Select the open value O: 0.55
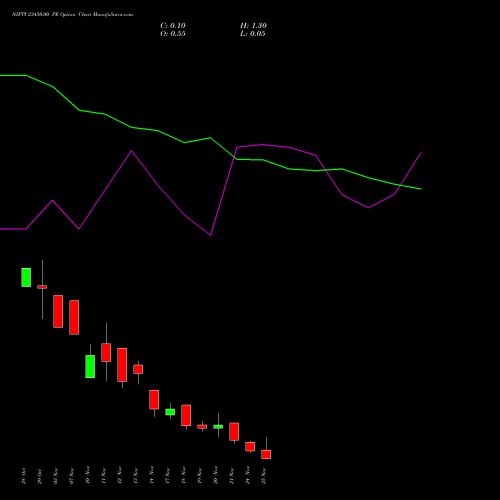 pyautogui.click(x=173, y=34)
